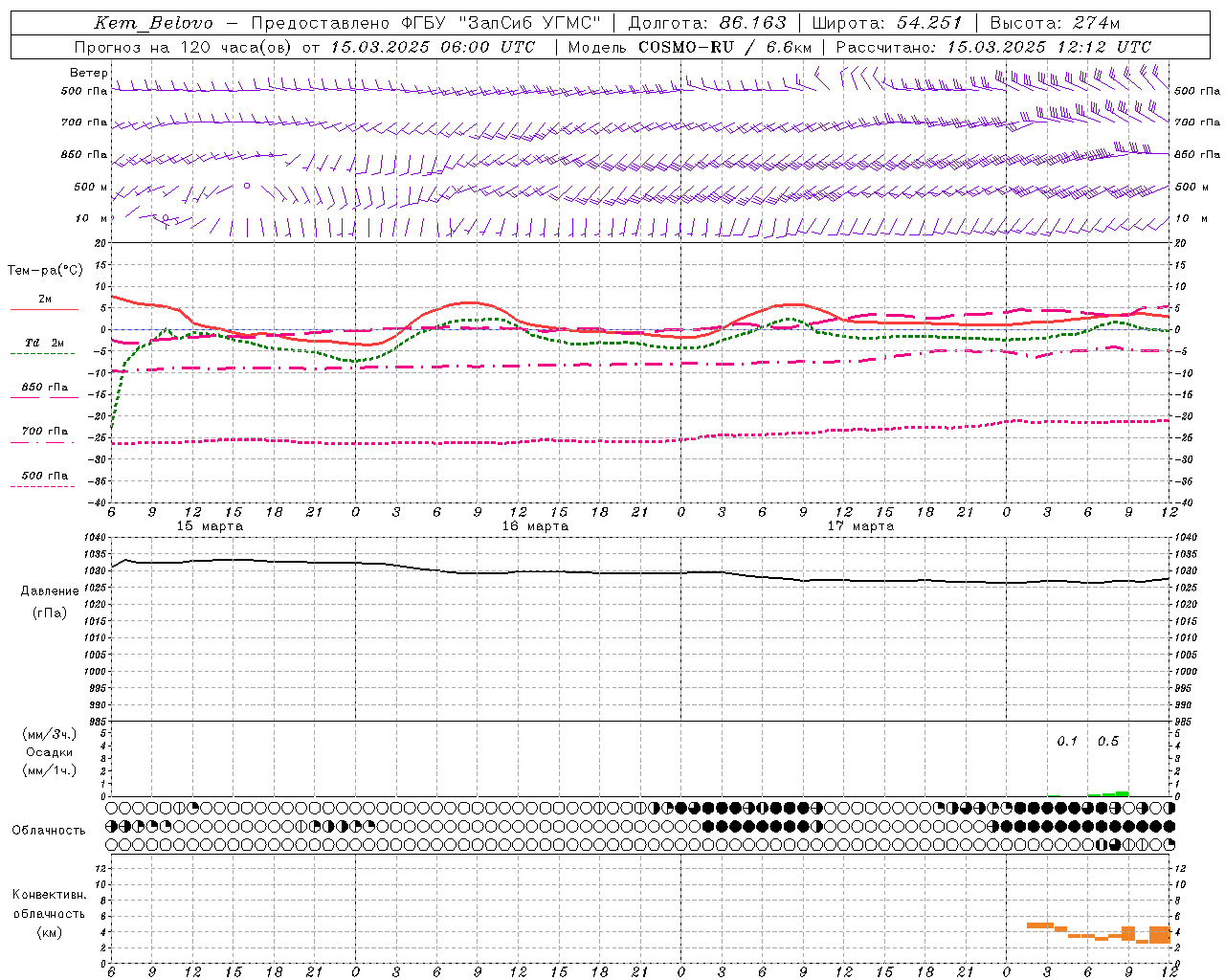Select the Тем-ра(°C) temperature axis title

tap(45, 271)
